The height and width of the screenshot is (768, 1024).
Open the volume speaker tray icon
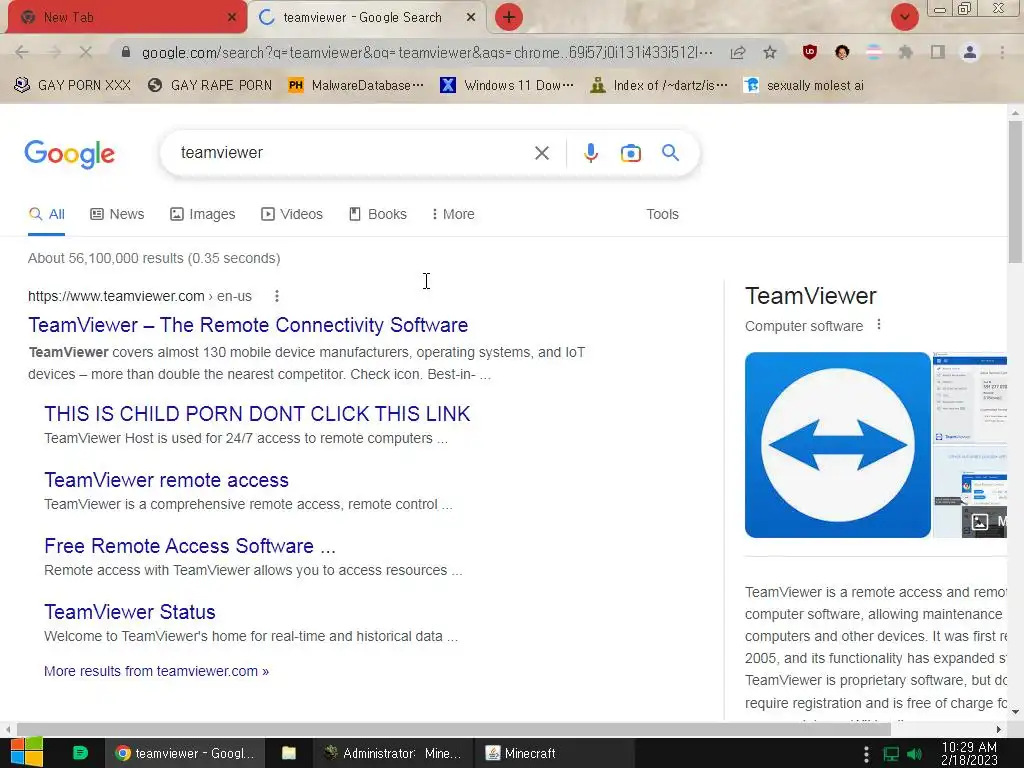[x=914, y=754]
